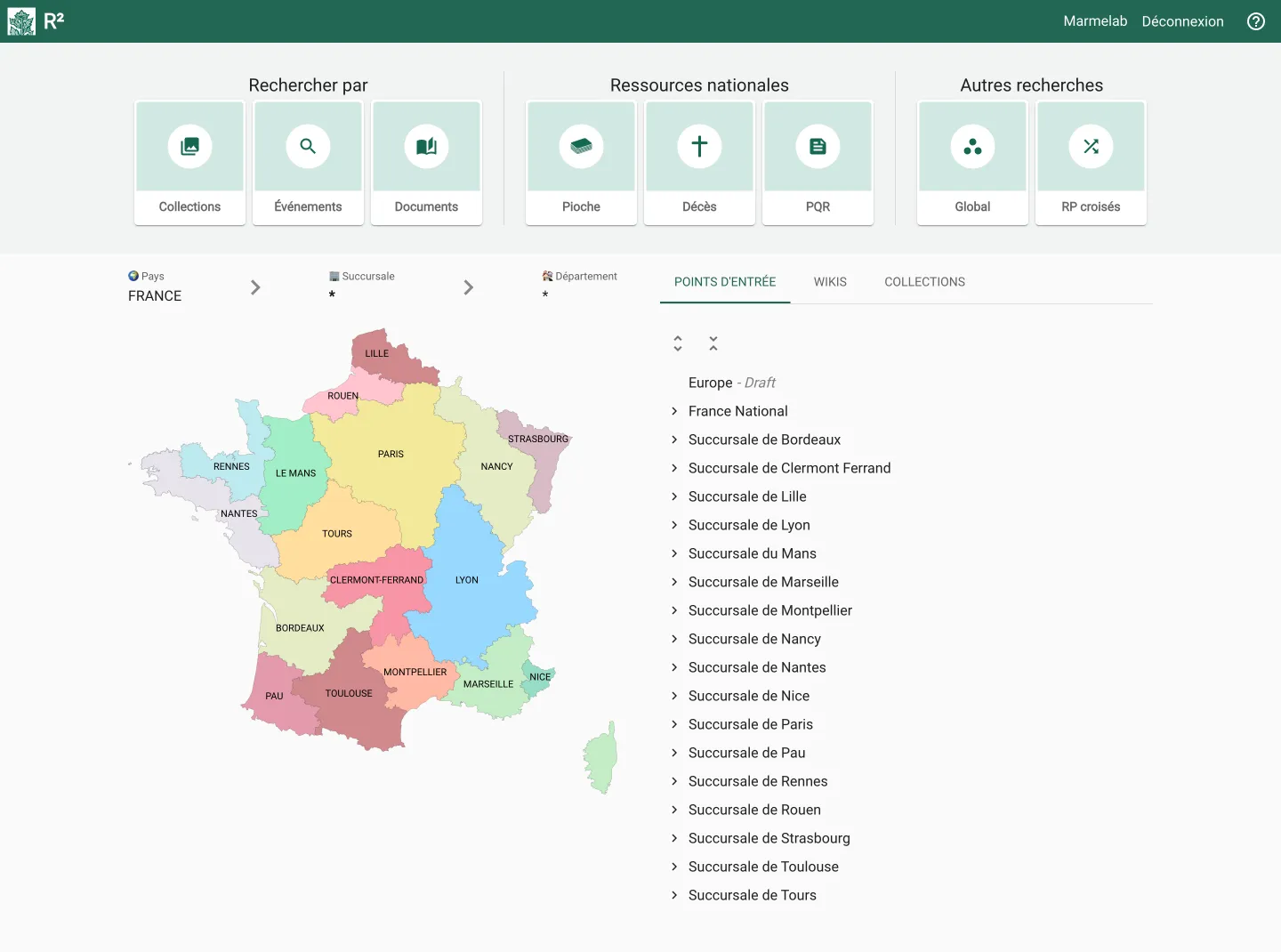Open the Documents search icon
1281x952 pixels.
[426, 147]
